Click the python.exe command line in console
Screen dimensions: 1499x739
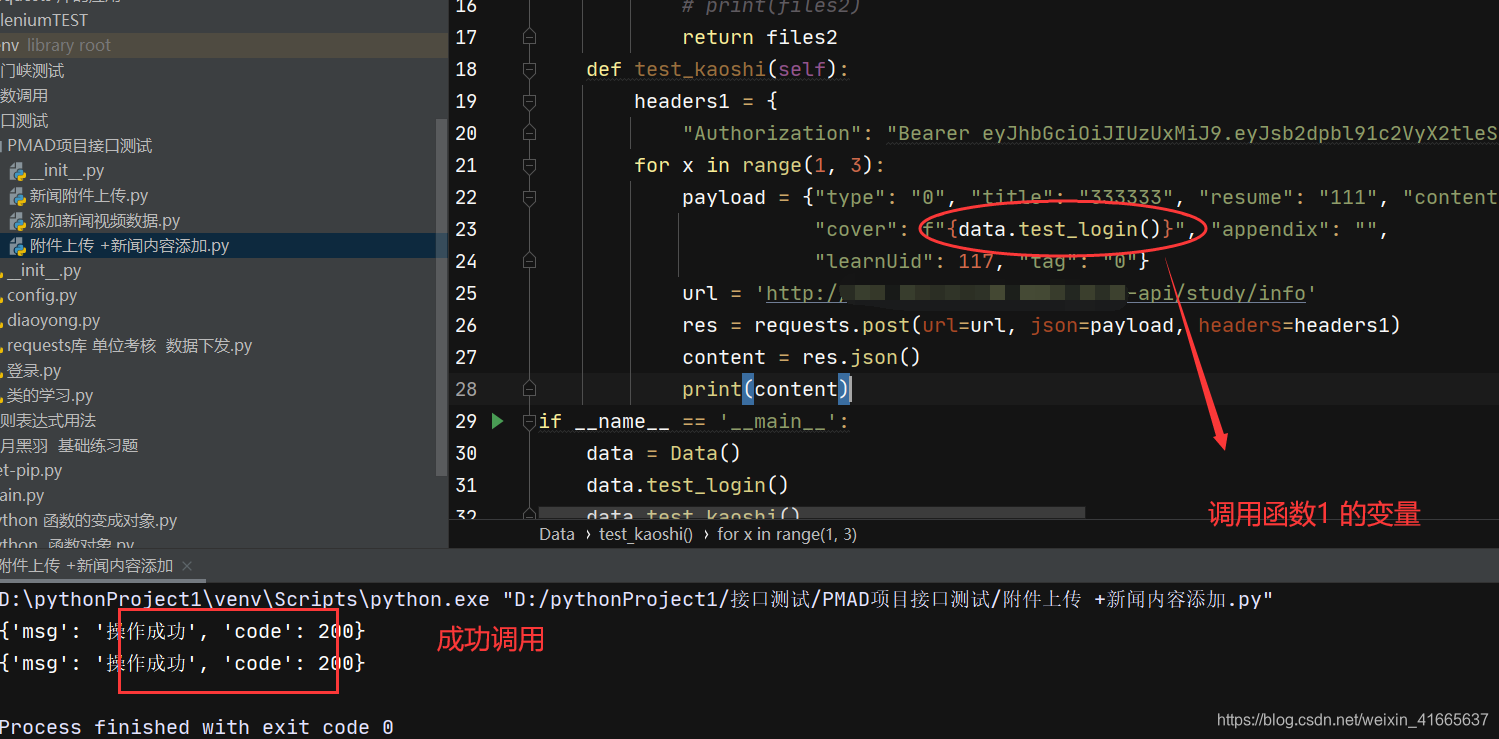coord(636,600)
